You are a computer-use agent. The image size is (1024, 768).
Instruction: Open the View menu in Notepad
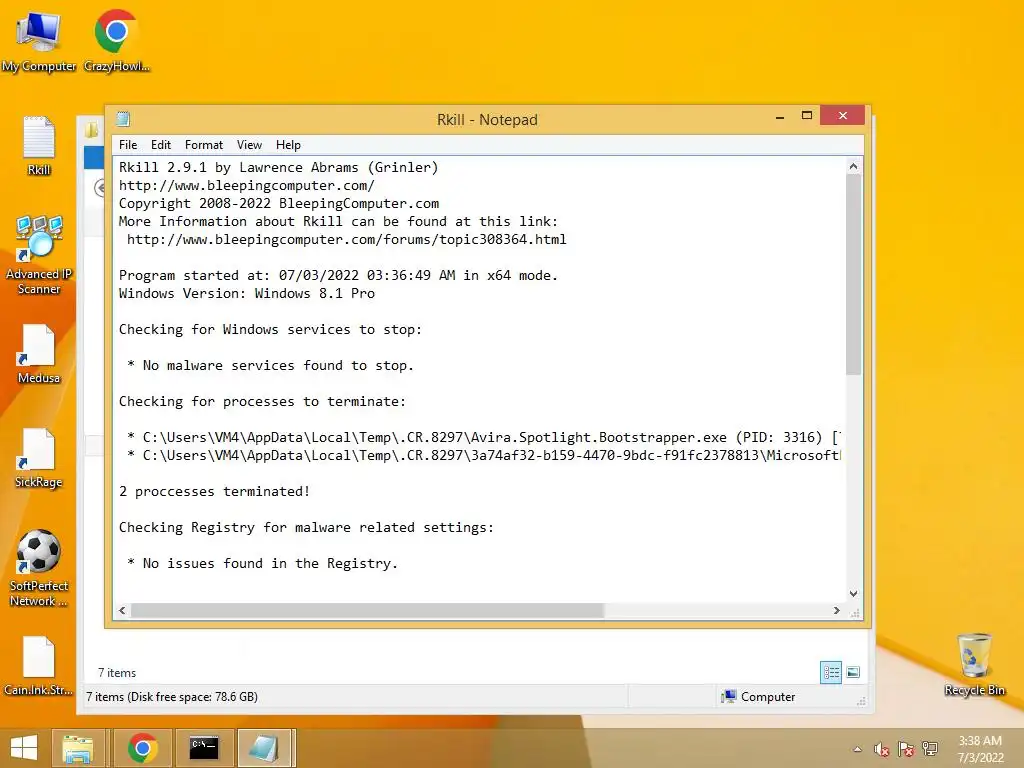[249, 145]
